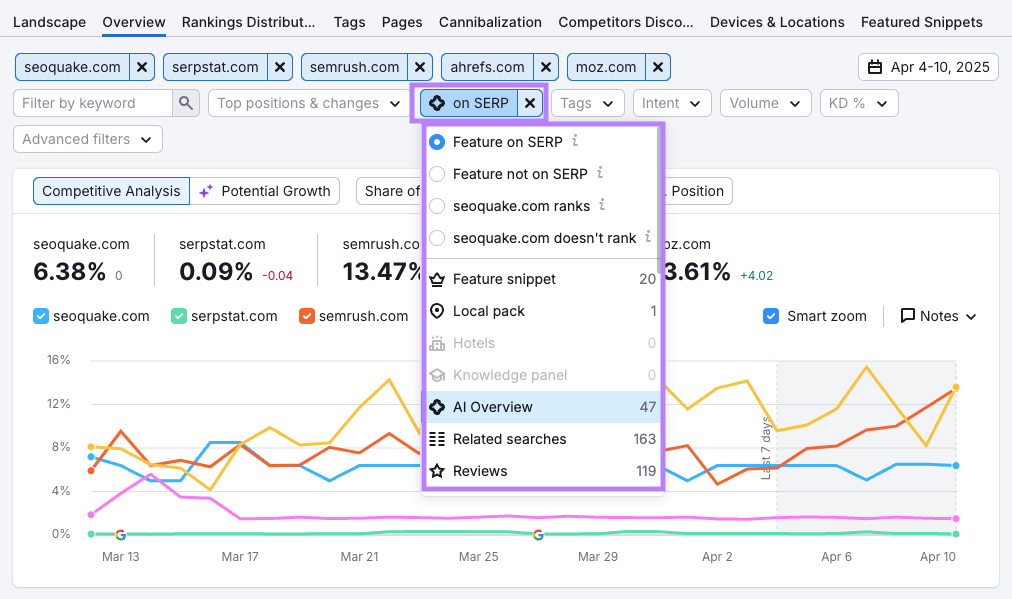
Task: Open the Featured Snippets tab
Action: click(921, 22)
